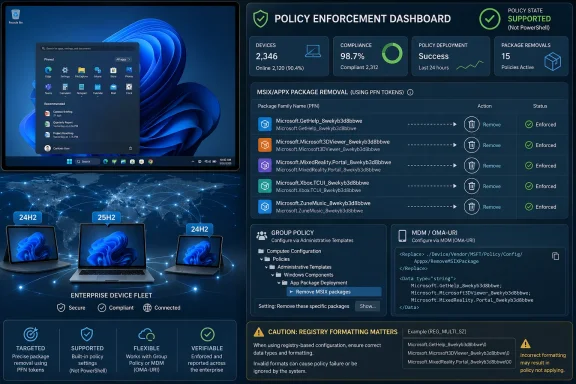The height and width of the screenshot is (384, 576).
Task: Open the Policy Deployment Success card
Action: click(x=450, y=56)
